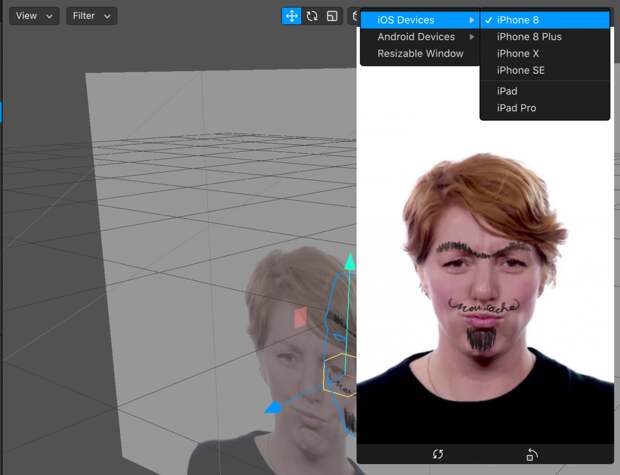Select the rotate tool icon
Image resolution: width=620 pixels, height=475 pixels.
click(x=312, y=16)
